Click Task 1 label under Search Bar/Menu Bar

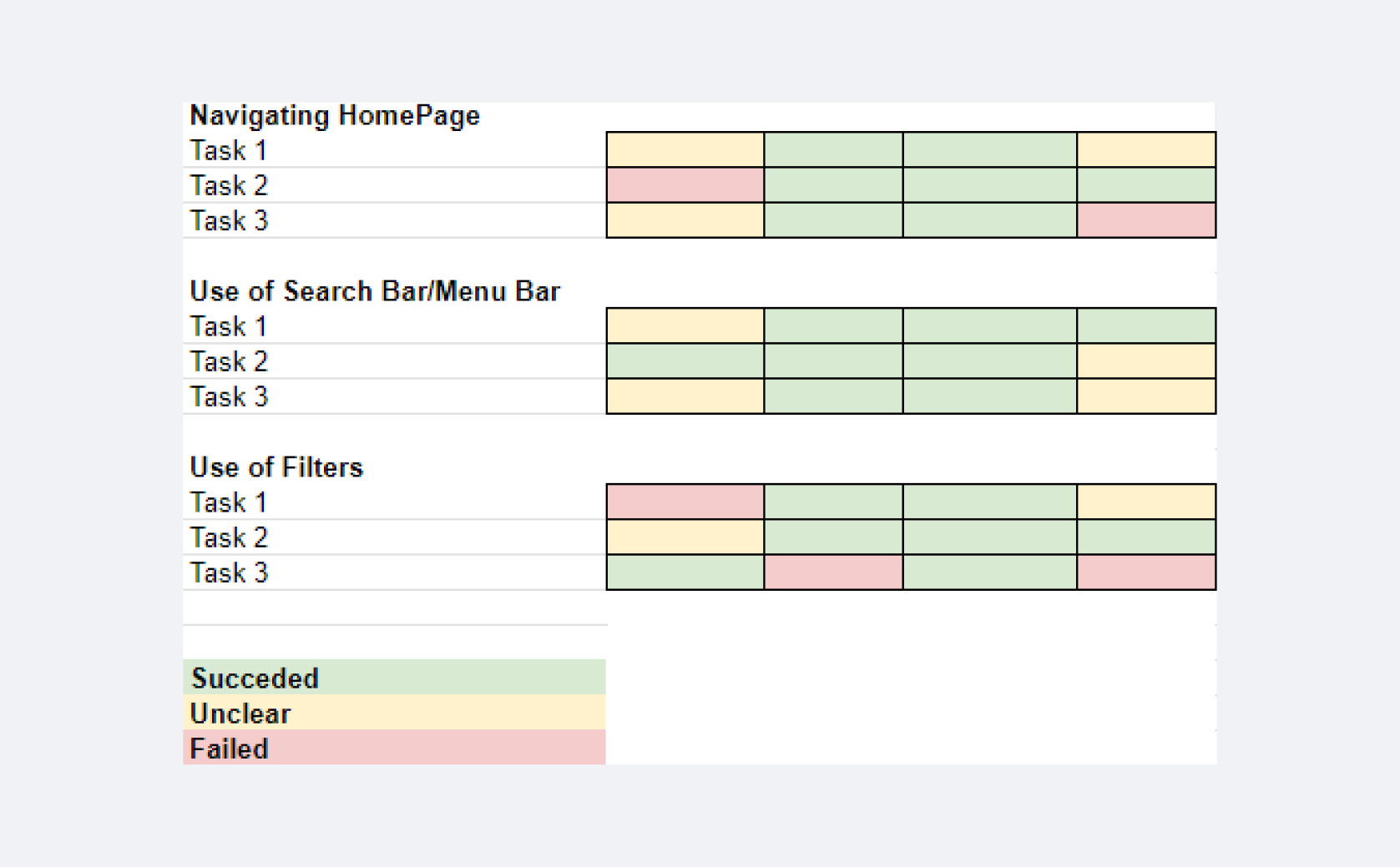coord(229,326)
